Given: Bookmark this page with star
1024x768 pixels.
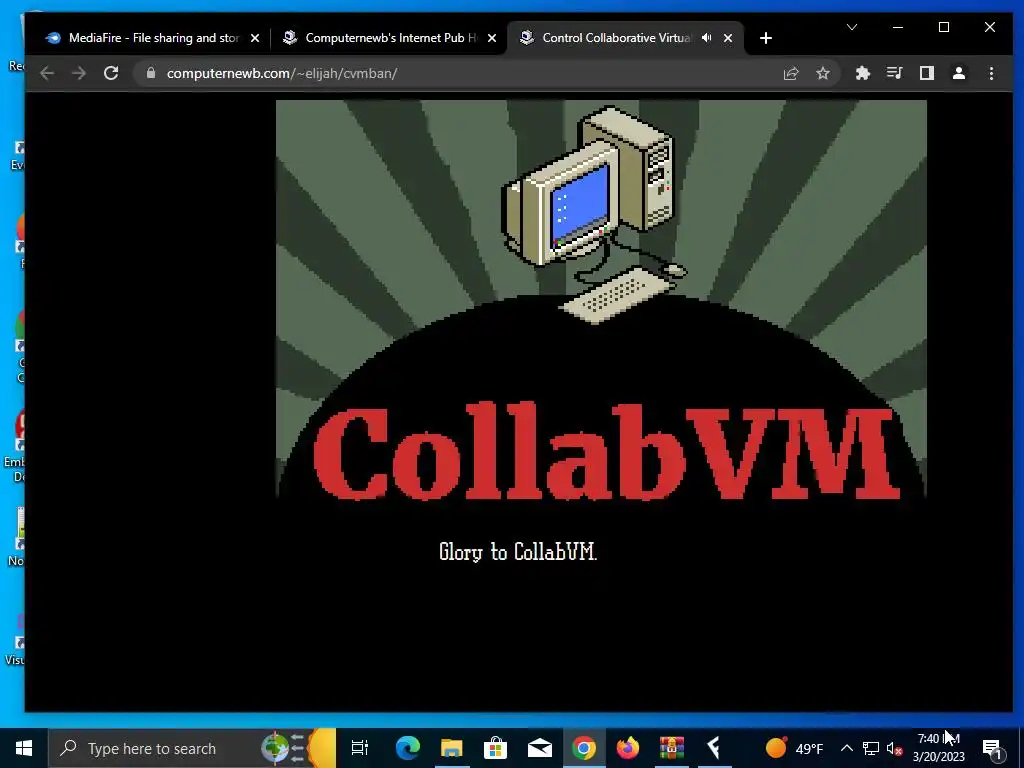Looking at the screenshot, I should [x=823, y=73].
